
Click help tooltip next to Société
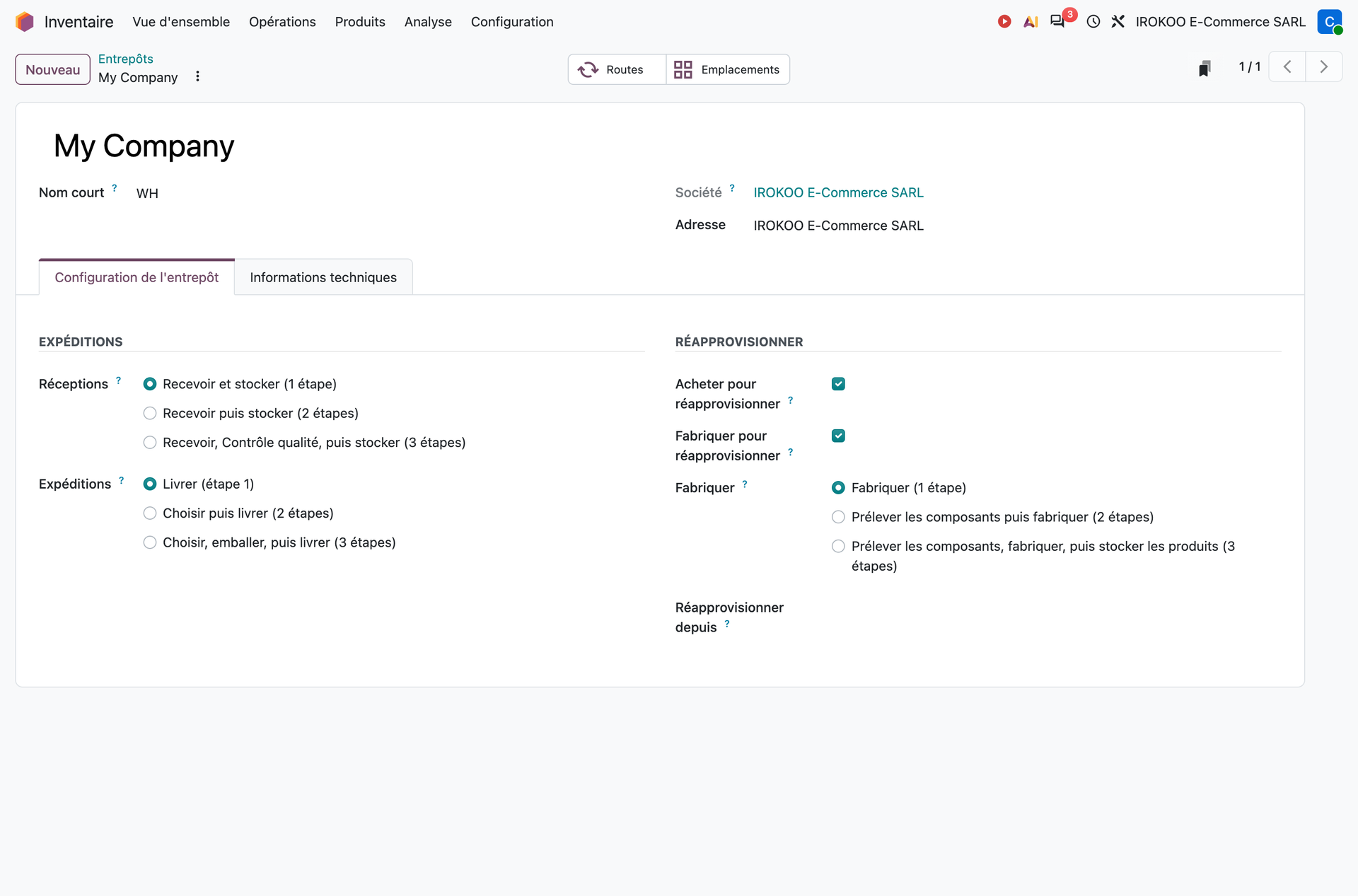point(732,188)
